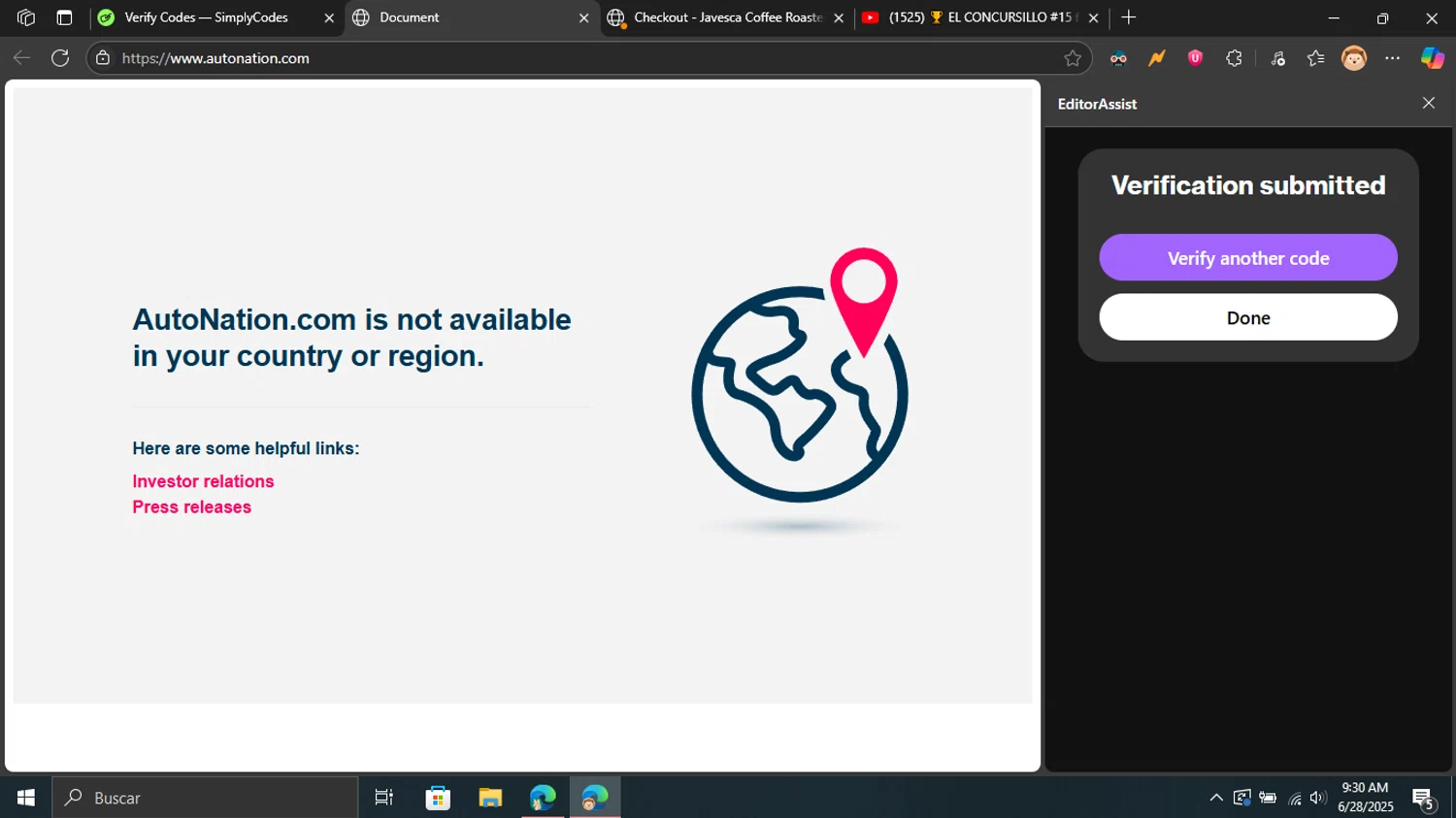Click the AutoNation.com not available heading
This screenshot has height=818, width=1456.
[352, 338]
